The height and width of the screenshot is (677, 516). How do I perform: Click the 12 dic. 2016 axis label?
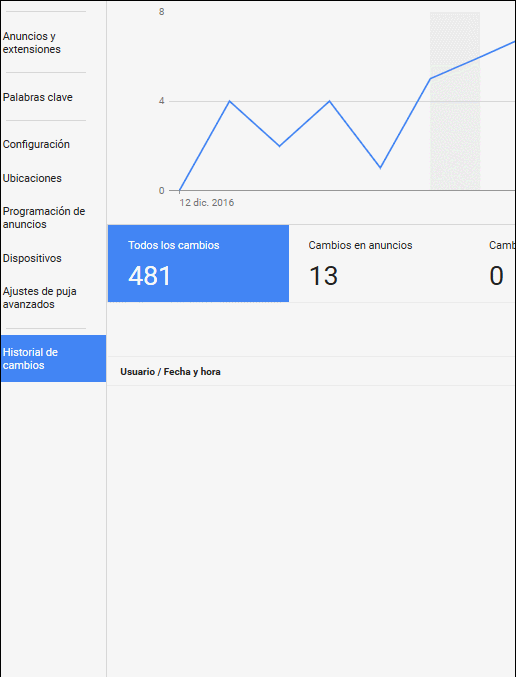point(207,202)
